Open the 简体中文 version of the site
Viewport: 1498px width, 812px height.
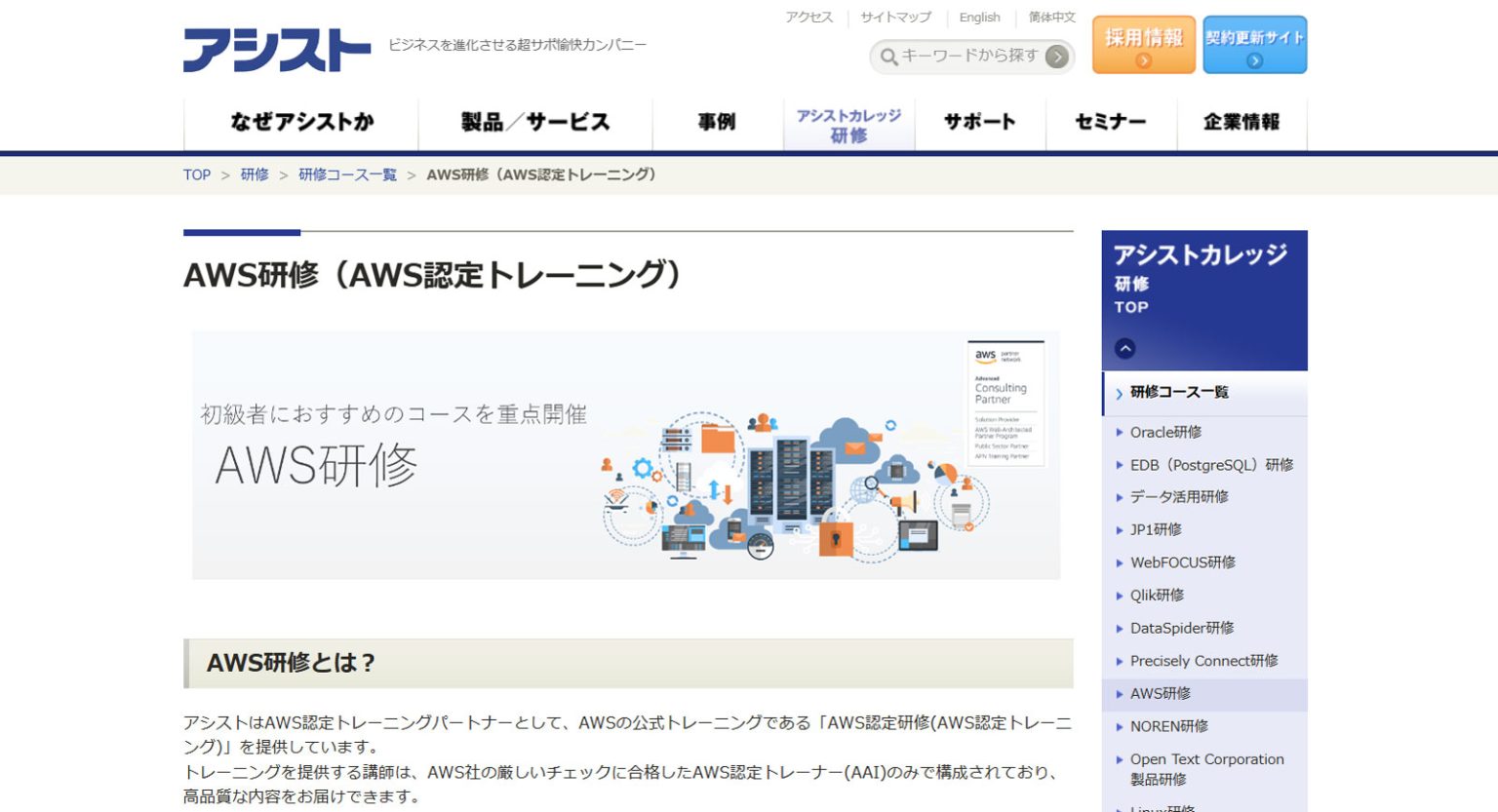tap(1050, 17)
